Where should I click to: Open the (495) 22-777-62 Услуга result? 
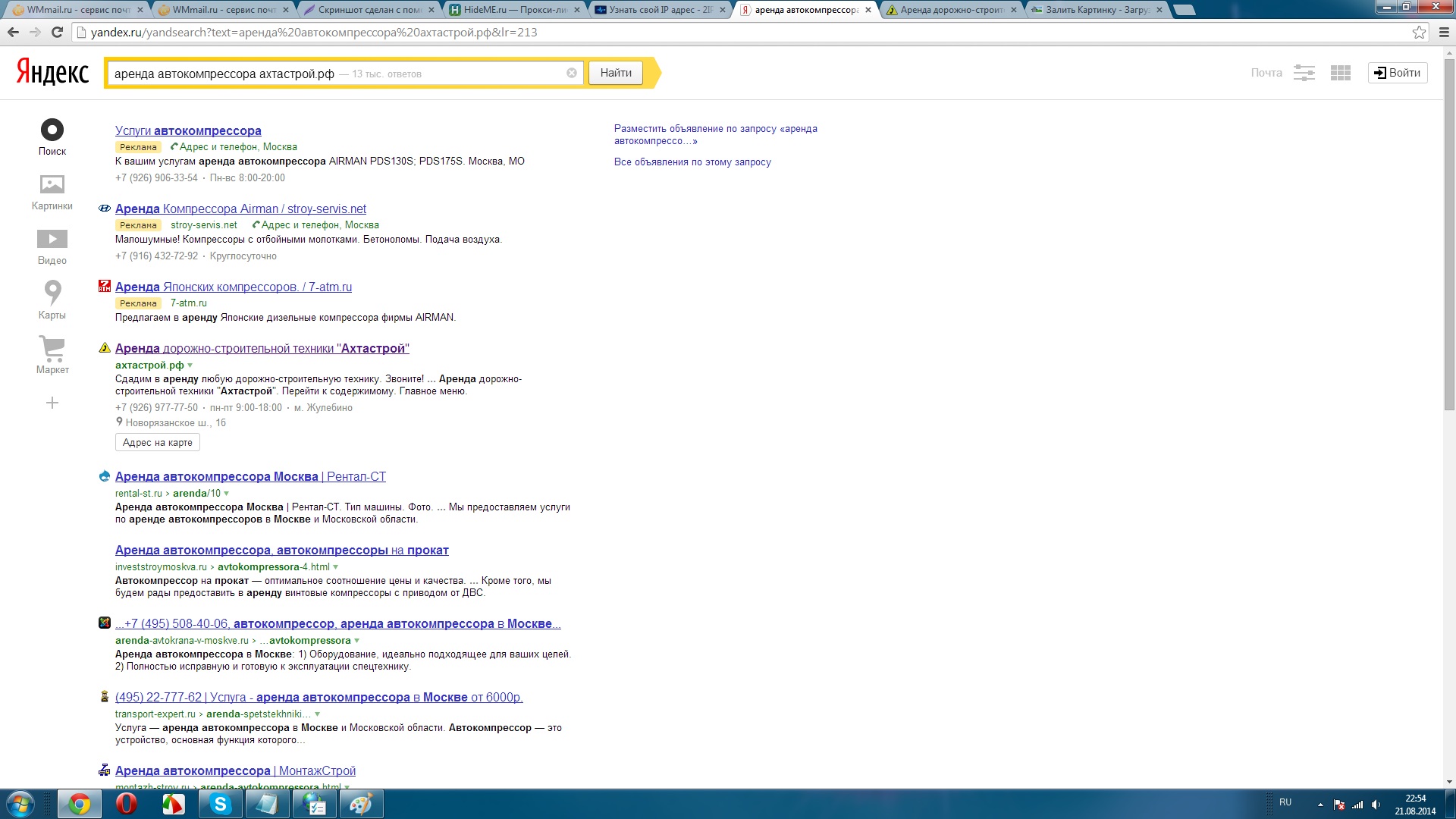click(319, 697)
